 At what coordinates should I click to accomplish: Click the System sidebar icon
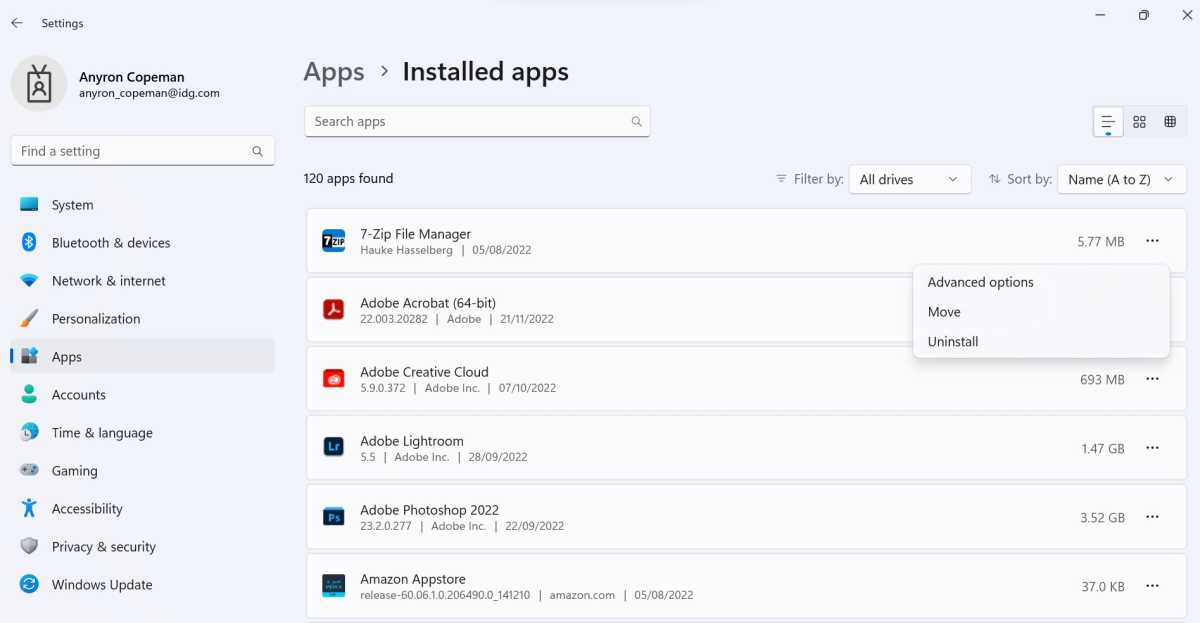point(30,205)
